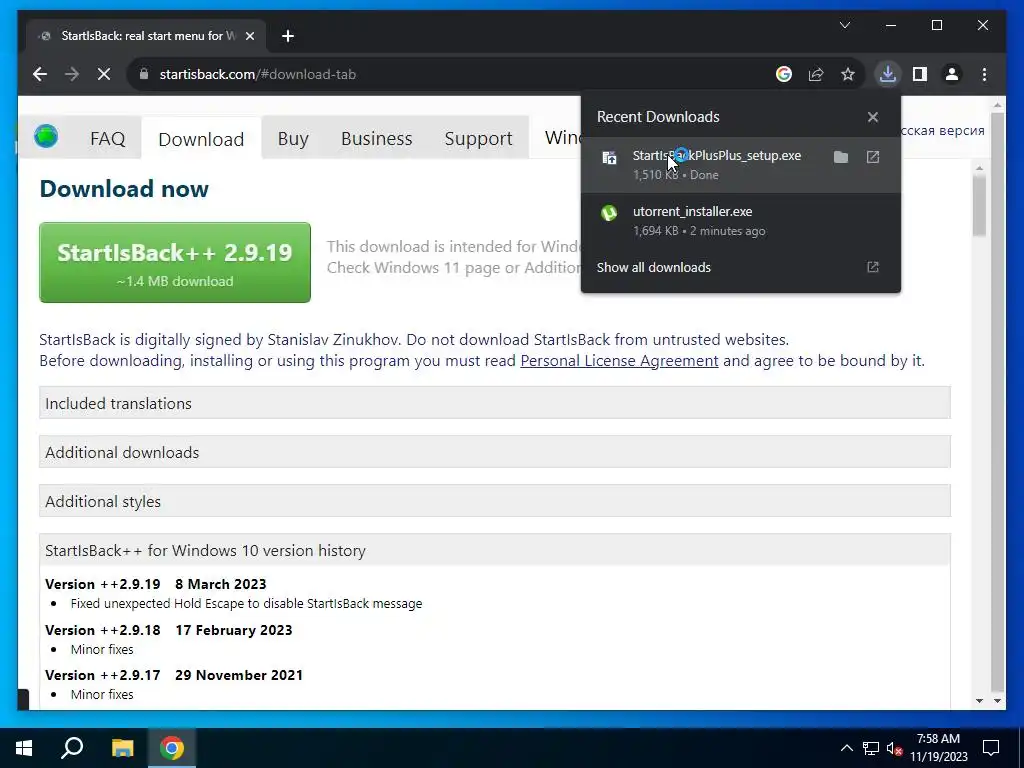Screen dimensions: 1024x768
Task: Close the StartIsBack browser tab
Action: (249, 36)
